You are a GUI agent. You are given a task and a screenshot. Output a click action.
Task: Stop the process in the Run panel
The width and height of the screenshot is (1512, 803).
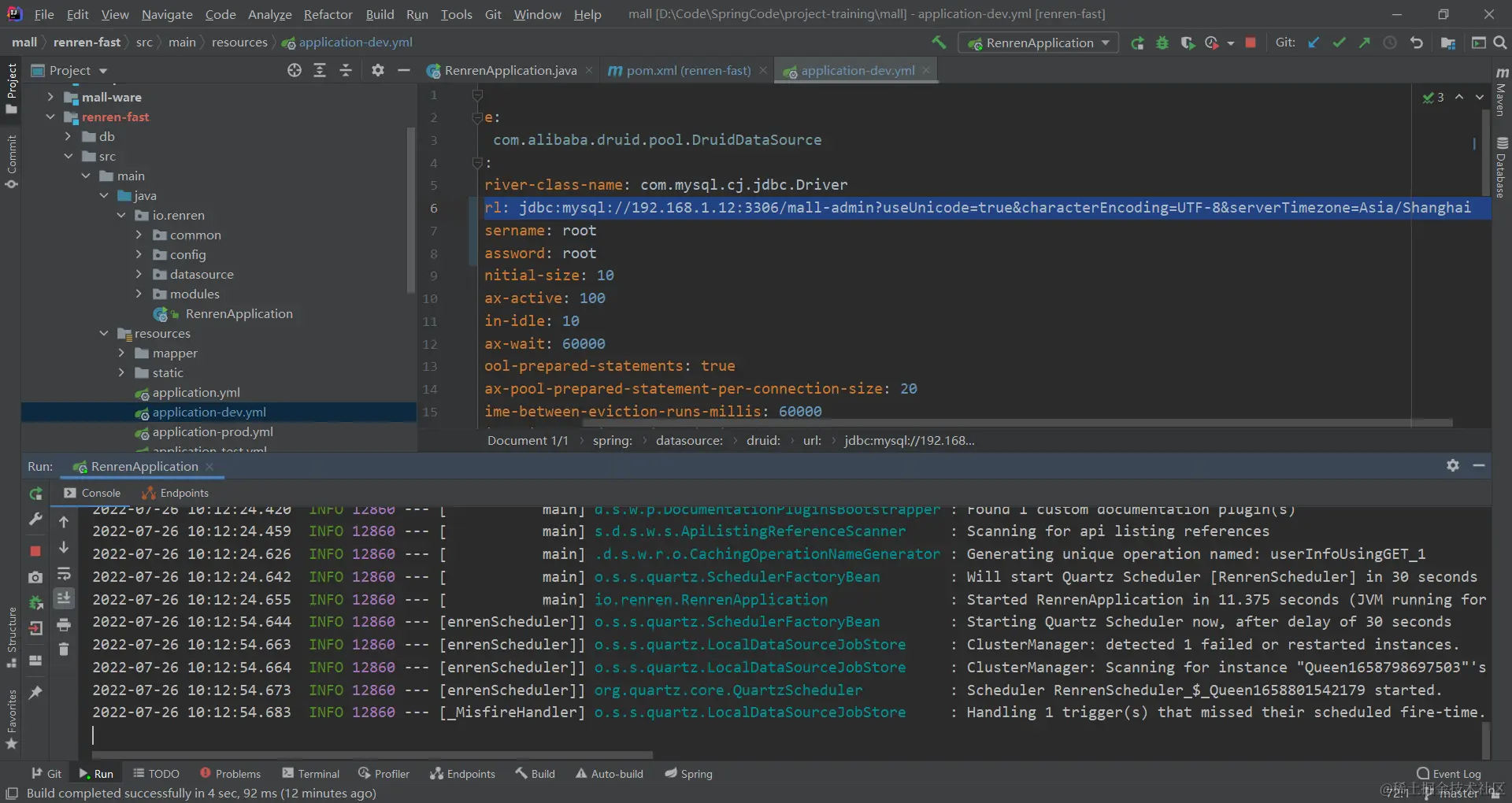click(35, 550)
